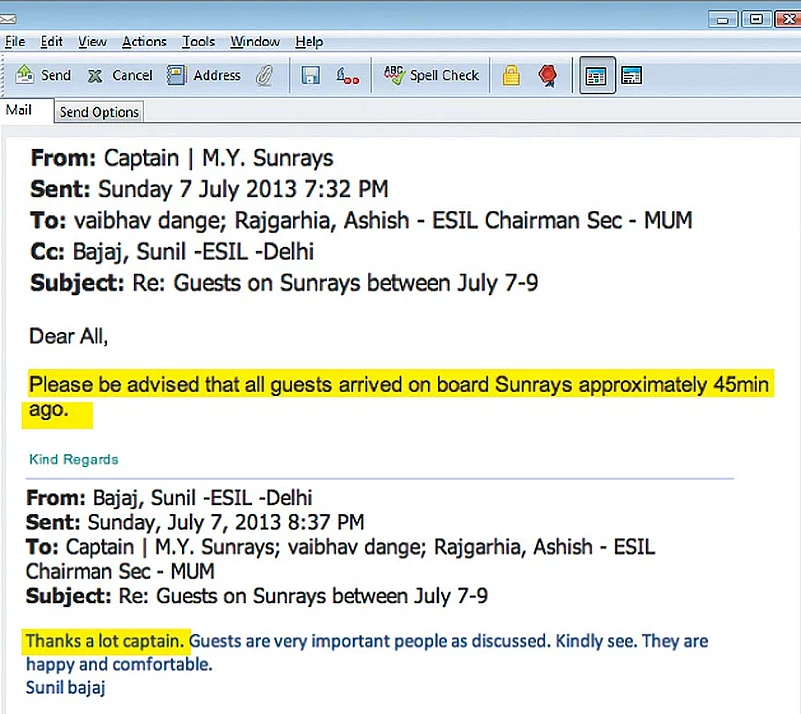Click 'From: Bajaj, Sunil -ESIL -Delhi' line
The width and height of the screenshot is (801, 714).
click(x=169, y=497)
